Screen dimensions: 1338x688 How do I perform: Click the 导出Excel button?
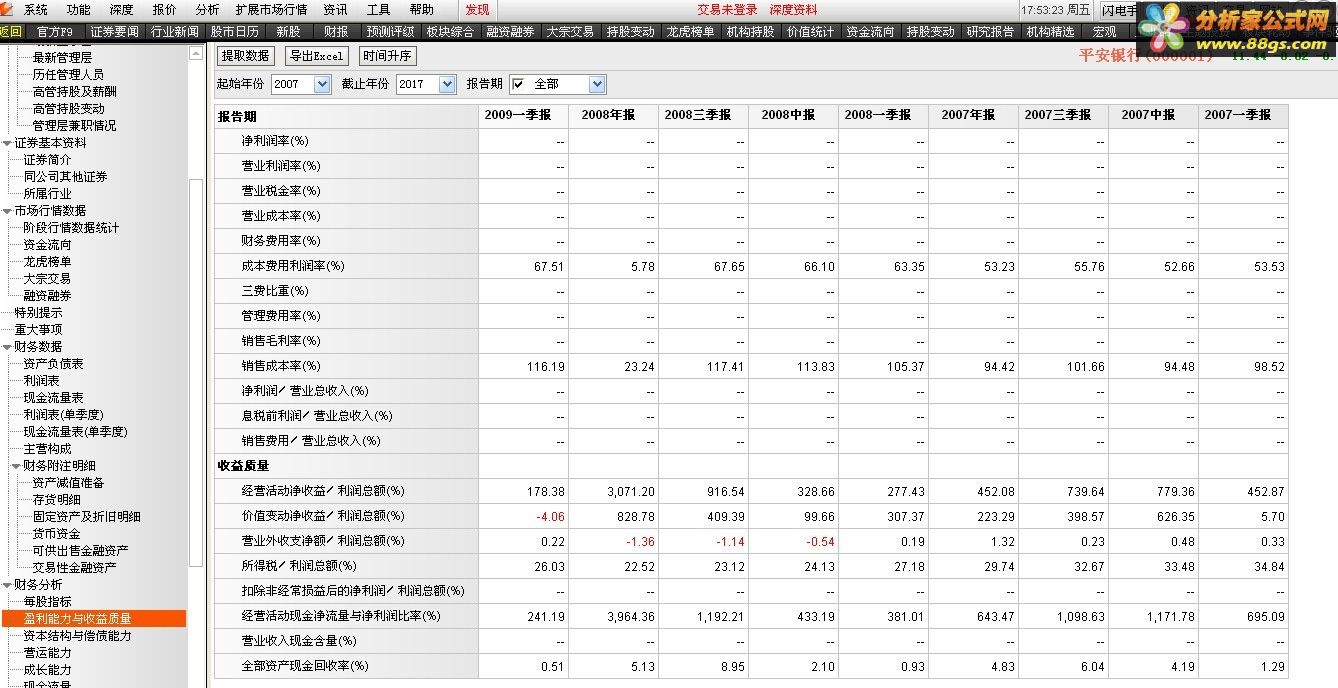(x=316, y=56)
